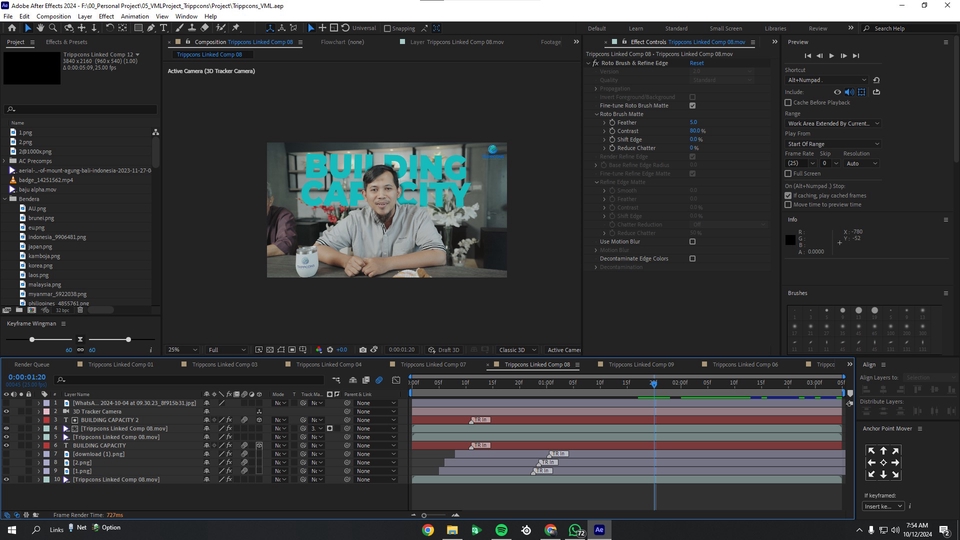Click move anchor point up arrow

tap(883, 451)
